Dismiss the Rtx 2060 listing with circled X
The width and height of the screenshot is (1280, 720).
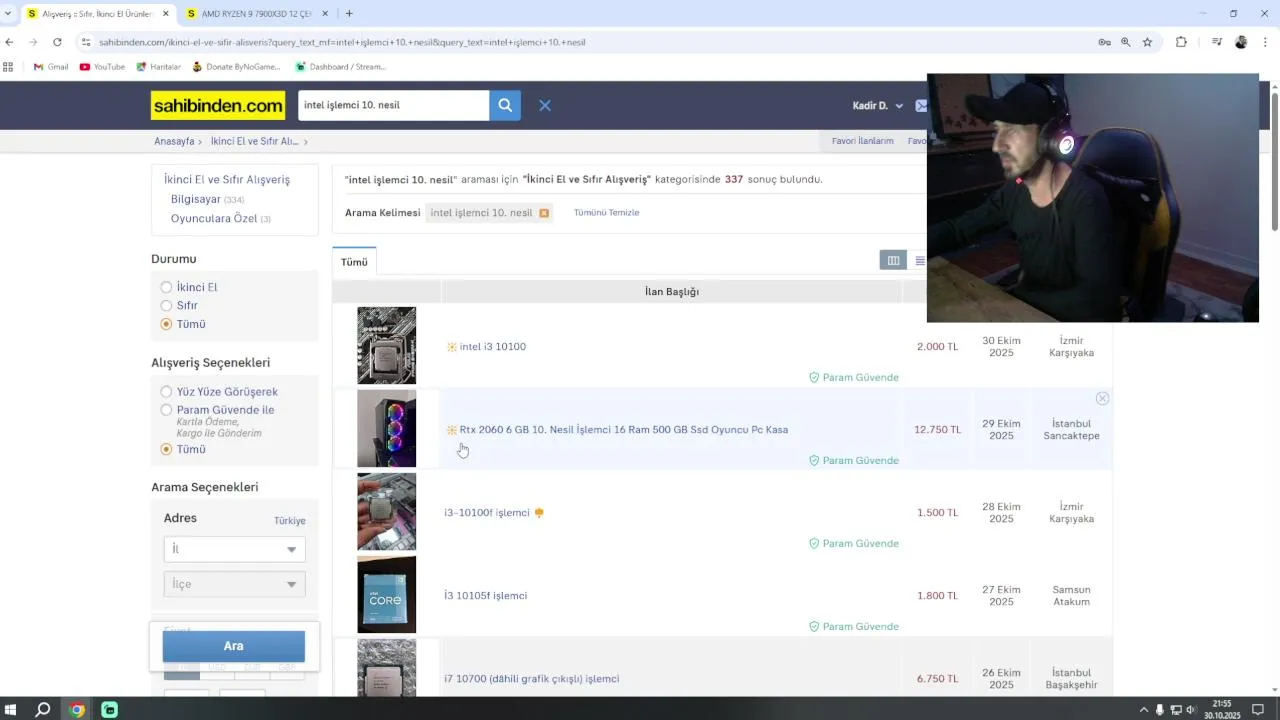click(x=1102, y=398)
